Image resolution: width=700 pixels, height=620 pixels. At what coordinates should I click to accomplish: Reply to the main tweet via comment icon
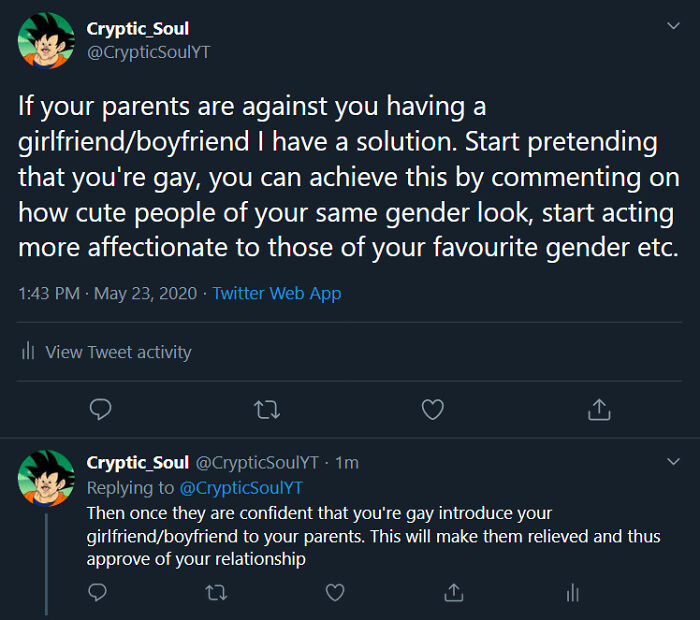(100, 409)
